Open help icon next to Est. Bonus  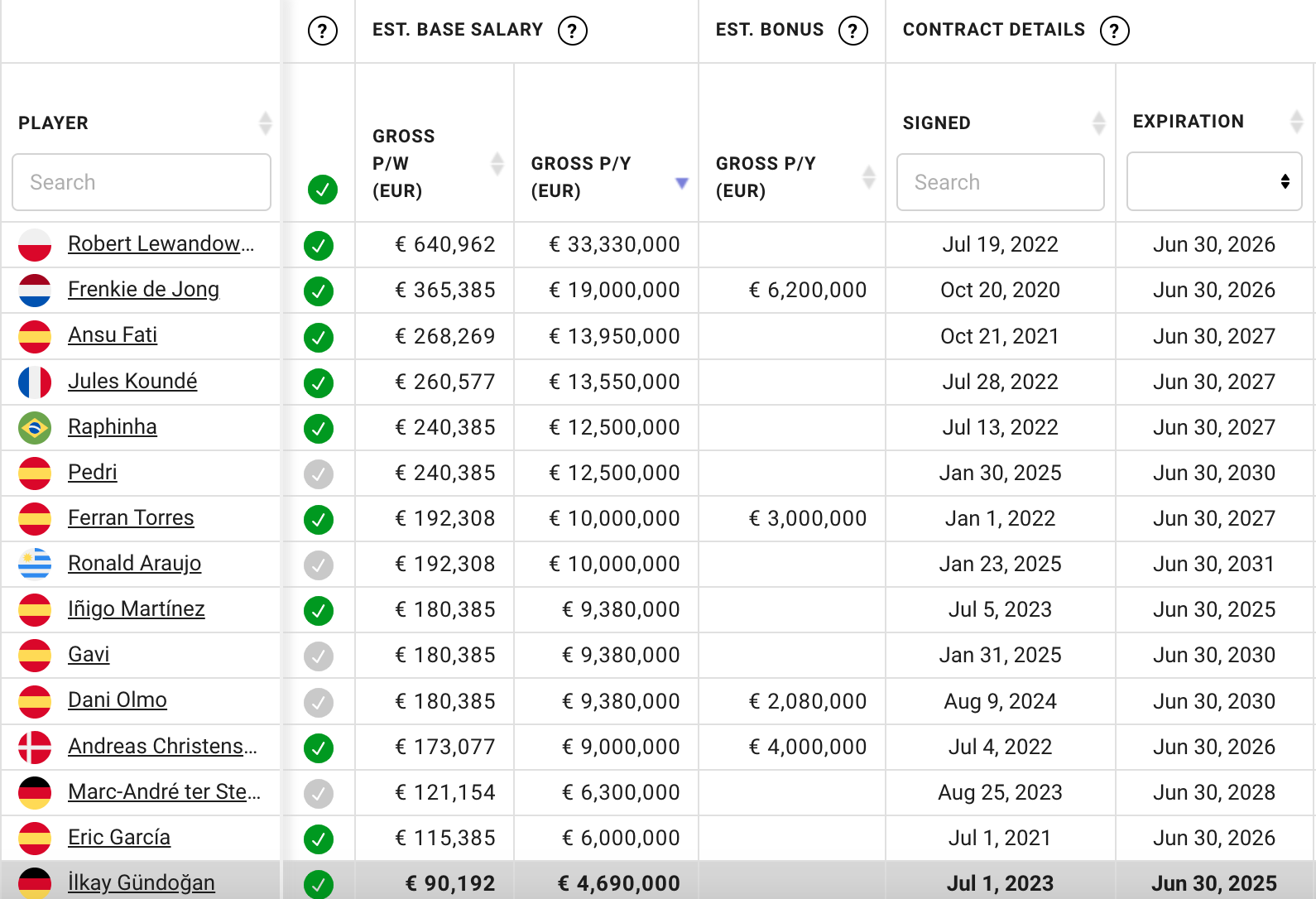pos(853,31)
